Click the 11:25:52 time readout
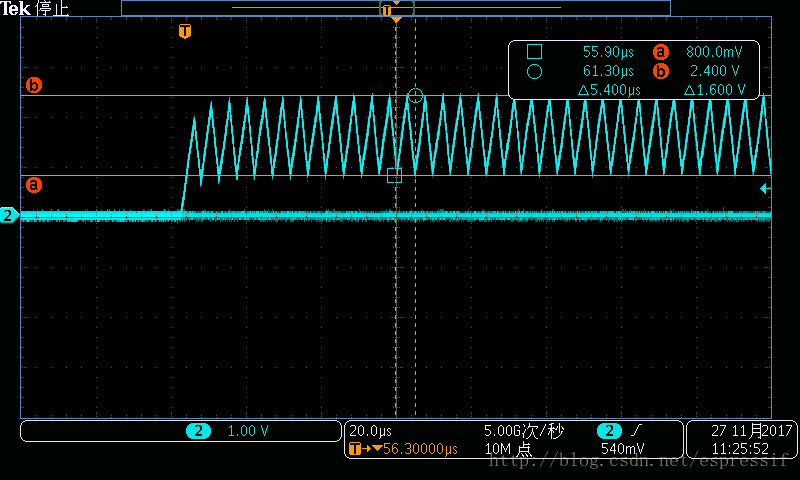Screen dimensions: 800x480 (x=740, y=449)
